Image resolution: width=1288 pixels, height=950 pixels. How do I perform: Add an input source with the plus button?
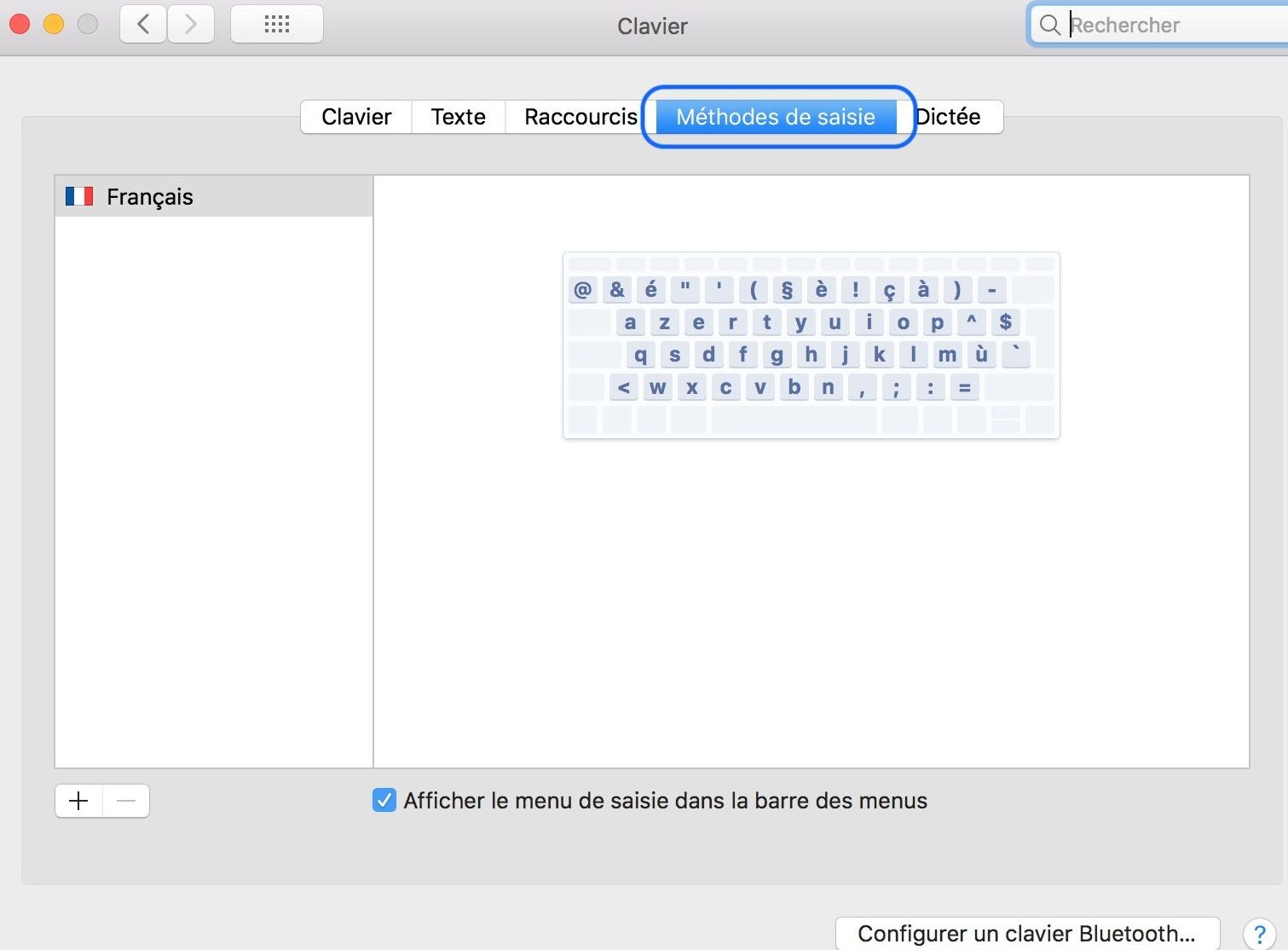click(78, 801)
